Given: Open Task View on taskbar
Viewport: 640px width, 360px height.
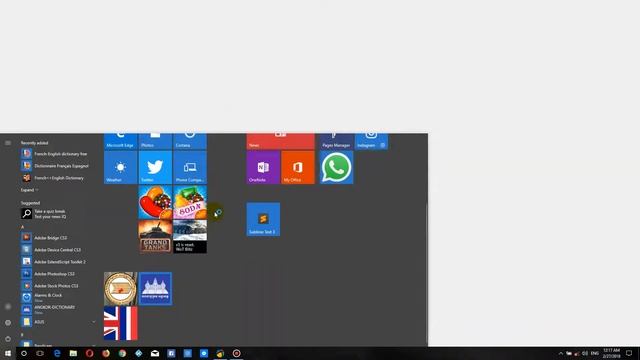Looking at the screenshot, I should (40, 353).
